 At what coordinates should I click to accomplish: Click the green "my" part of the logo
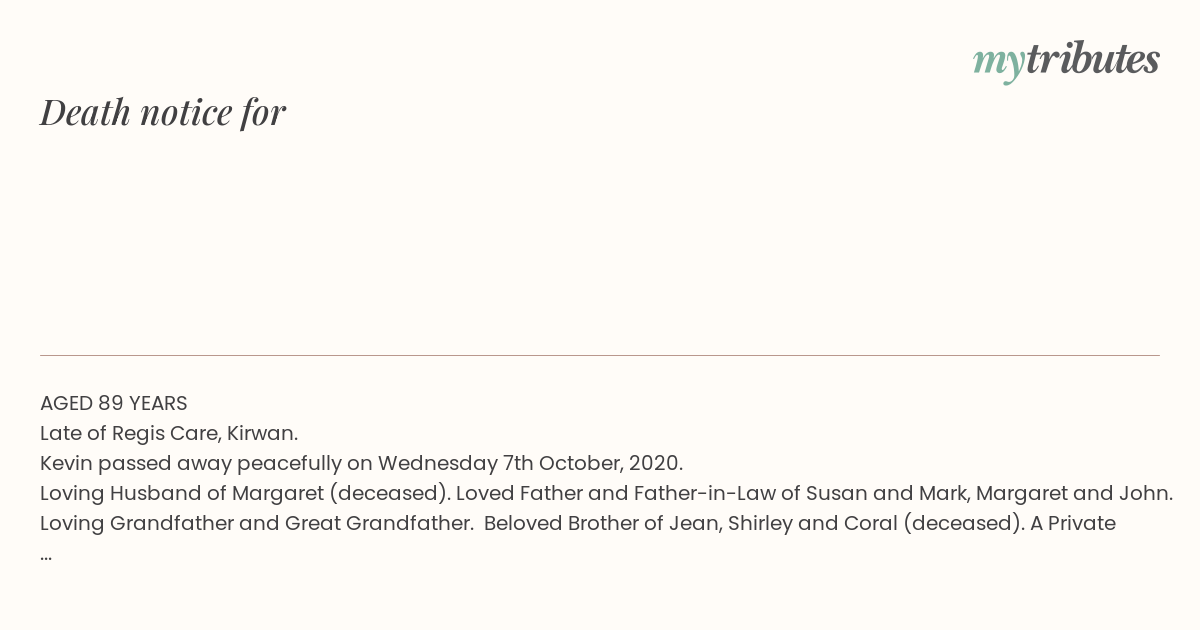point(998,64)
